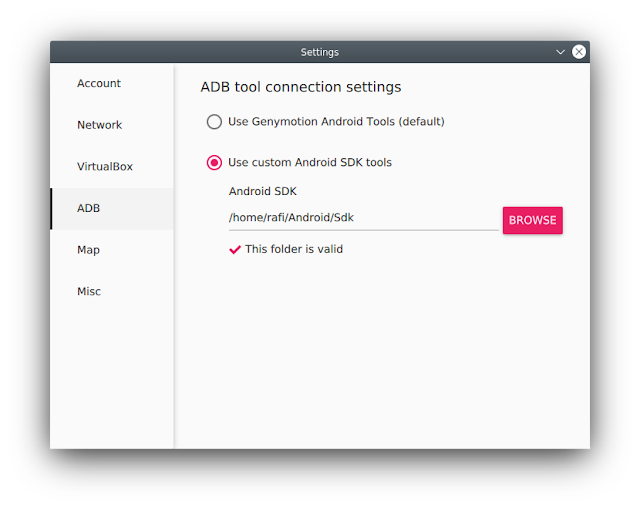Image resolution: width=640 pixels, height=508 pixels.
Task: Focus the Android SDK path input field
Action: tap(364, 218)
